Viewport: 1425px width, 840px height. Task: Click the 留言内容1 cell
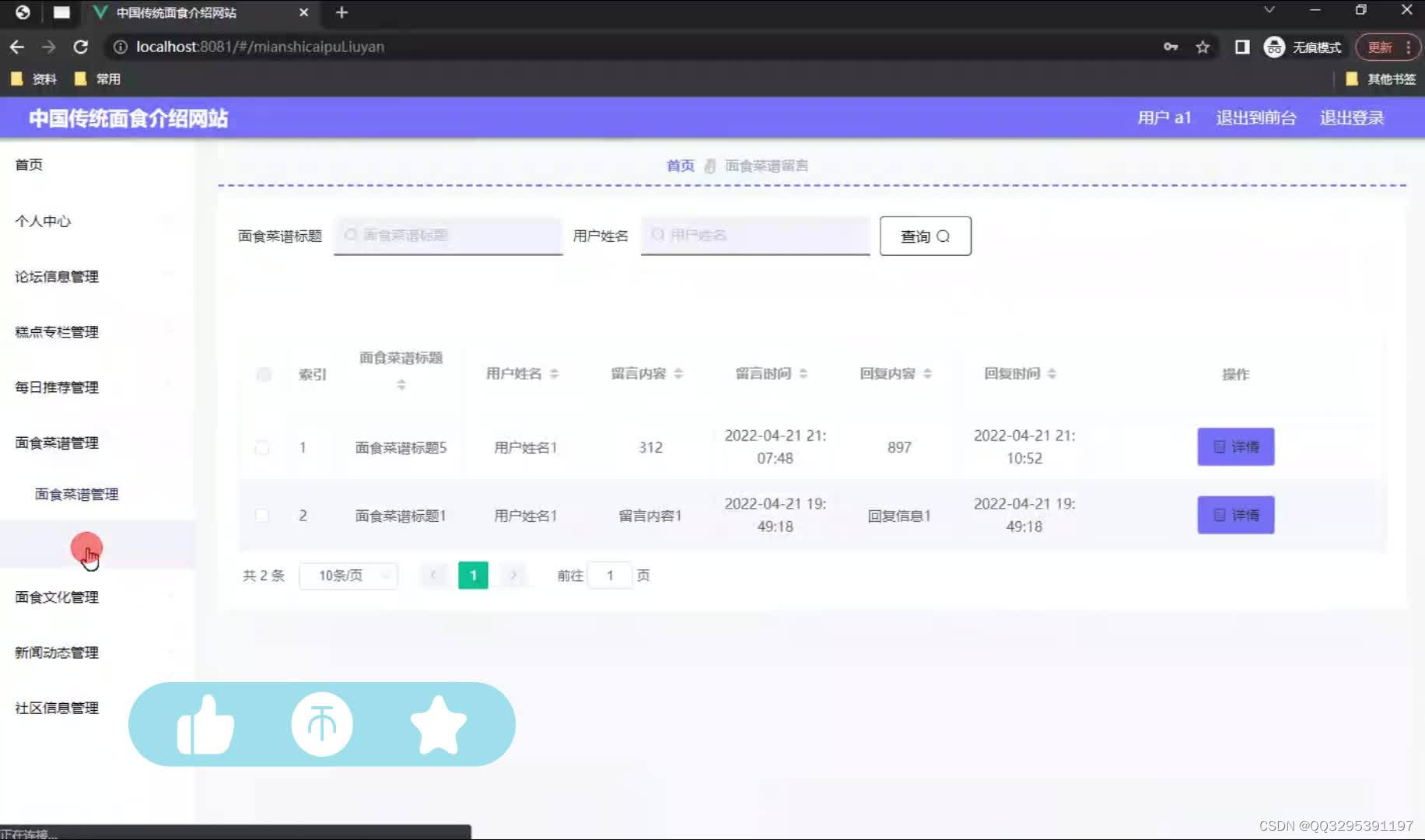[650, 516]
